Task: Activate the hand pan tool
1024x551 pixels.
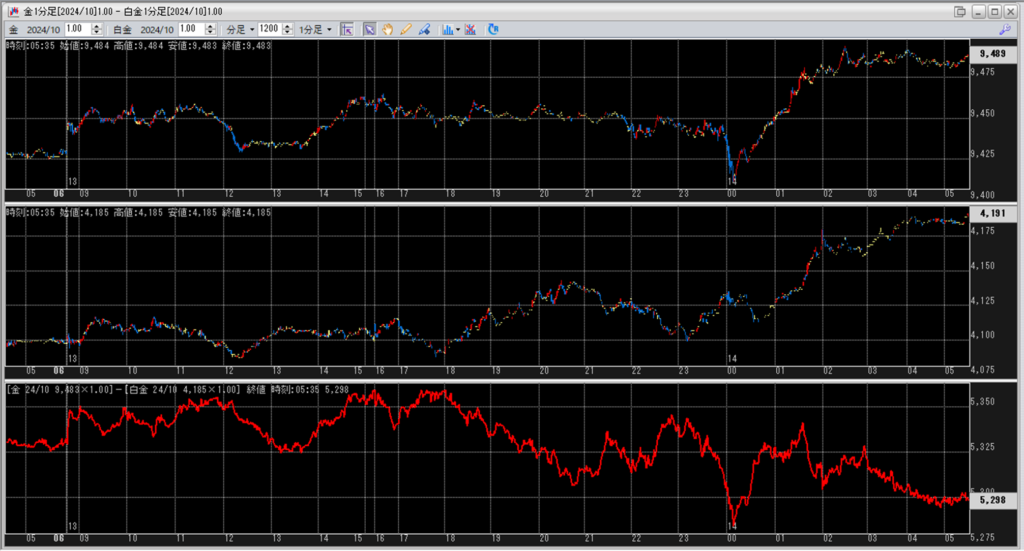Action: point(388,29)
